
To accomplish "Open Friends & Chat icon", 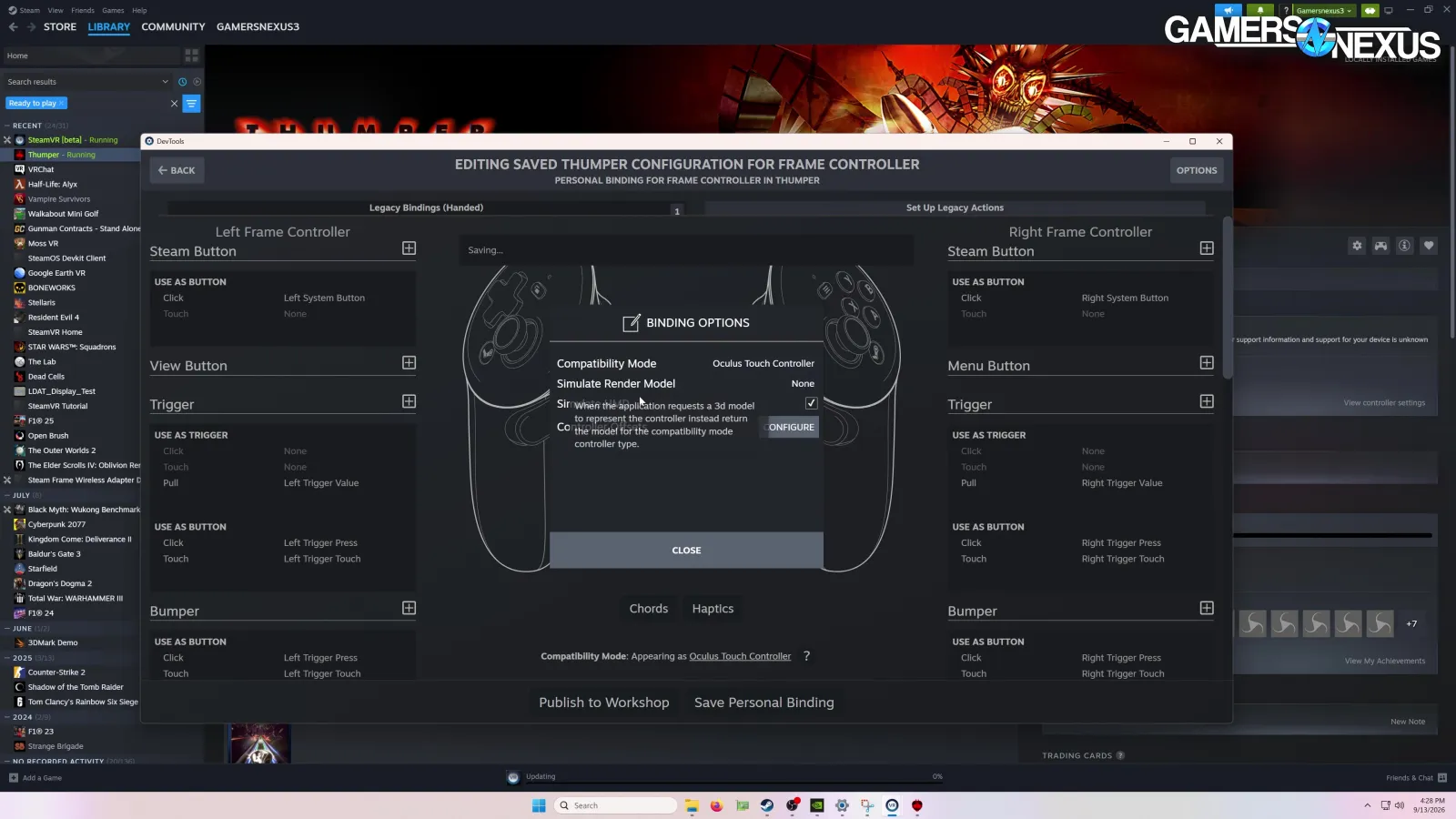I will pyautogui.click(x=1441, y=778).
